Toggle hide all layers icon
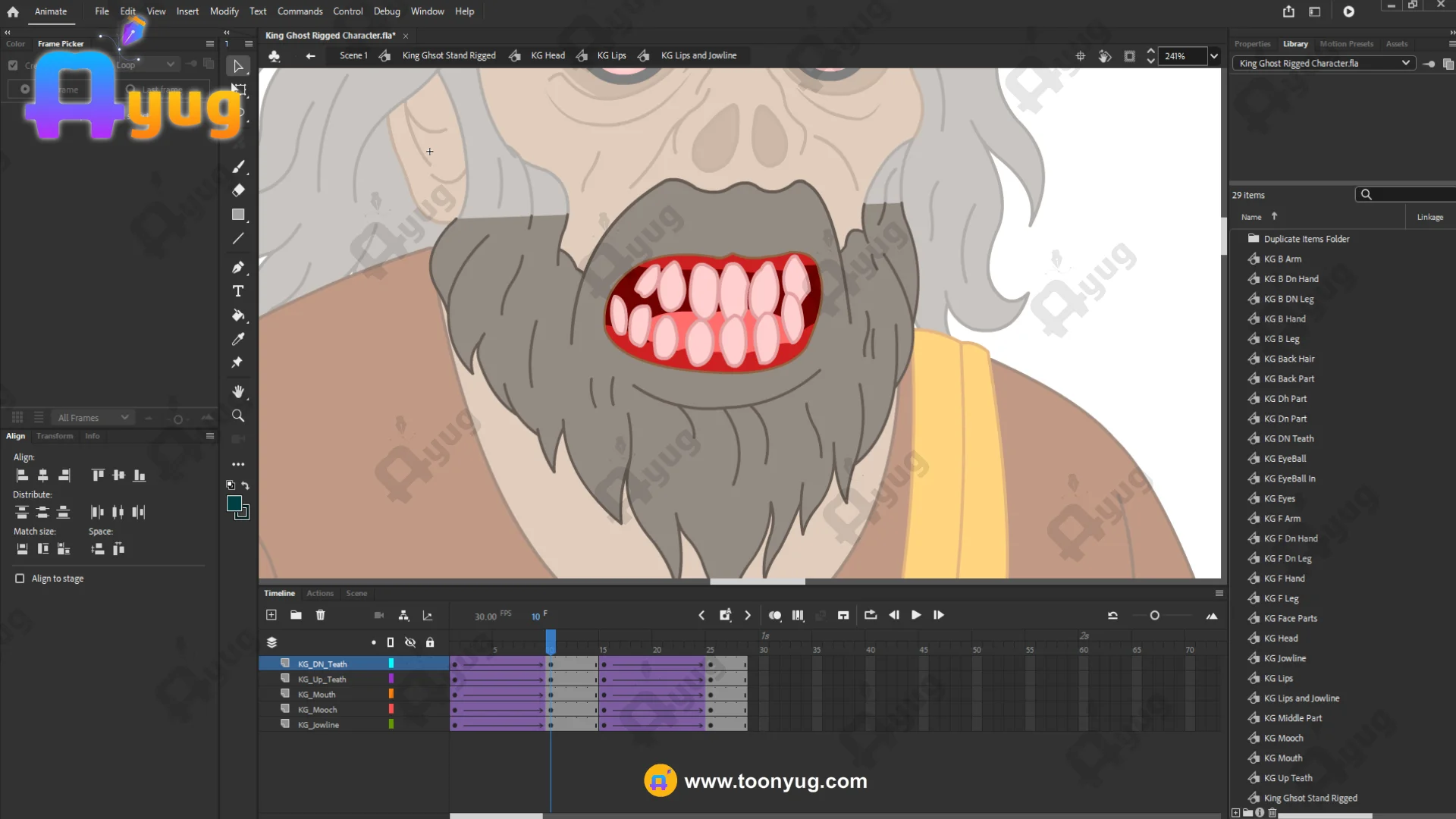This screenshot has height=819, width=1456. click(x=410, y=642)
